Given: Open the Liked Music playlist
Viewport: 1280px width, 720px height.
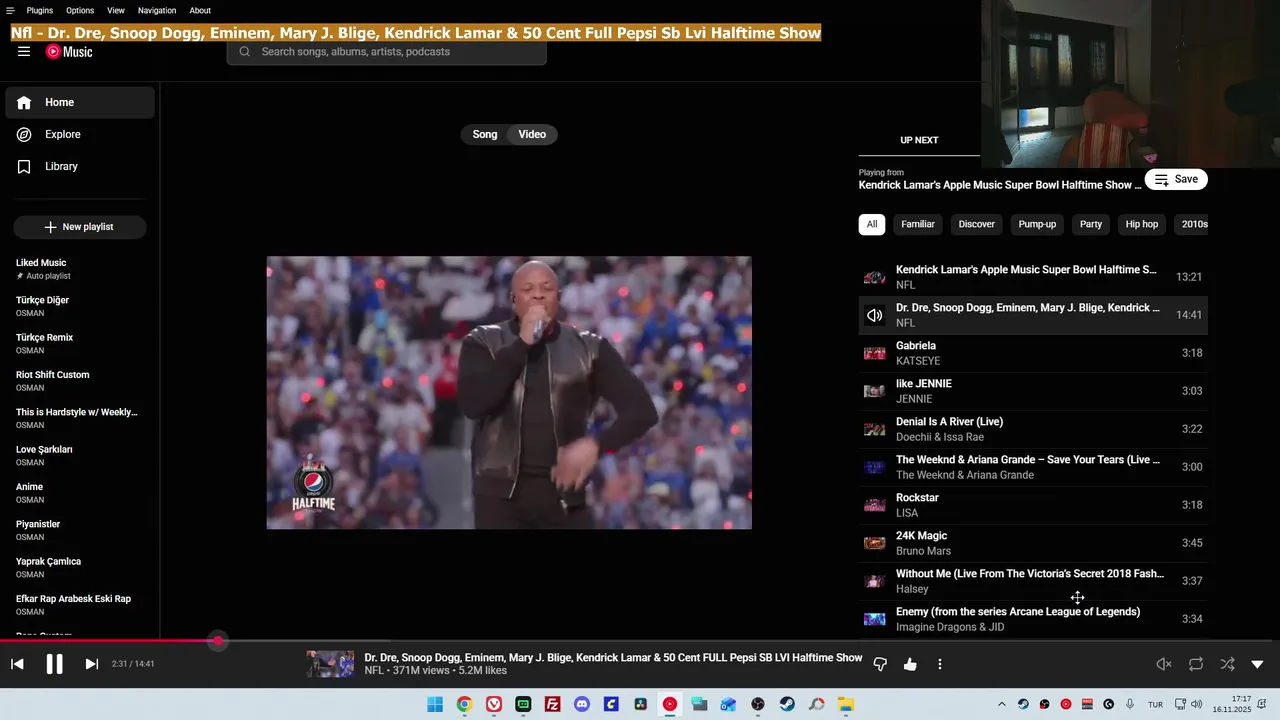Looking at the screenshot, I should (x=80, y=269).
